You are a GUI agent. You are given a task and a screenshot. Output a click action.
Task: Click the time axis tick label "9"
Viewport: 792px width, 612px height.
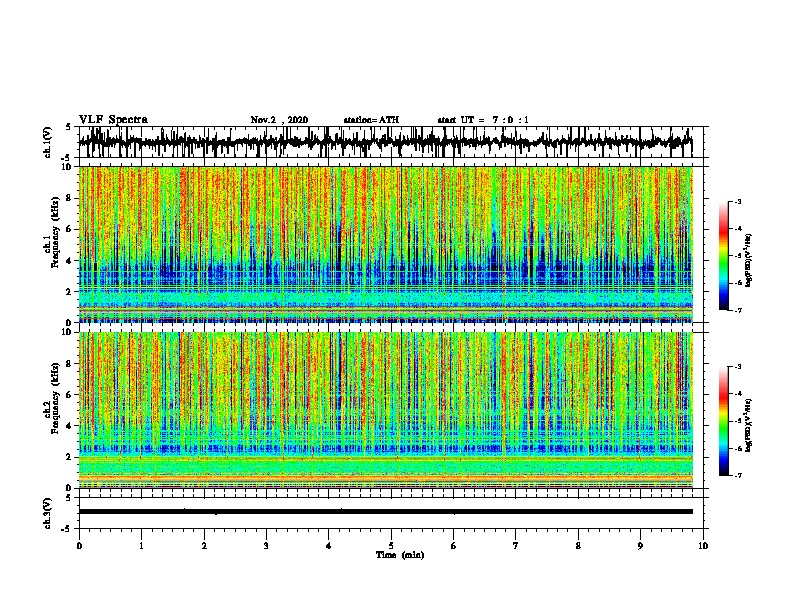640,546
